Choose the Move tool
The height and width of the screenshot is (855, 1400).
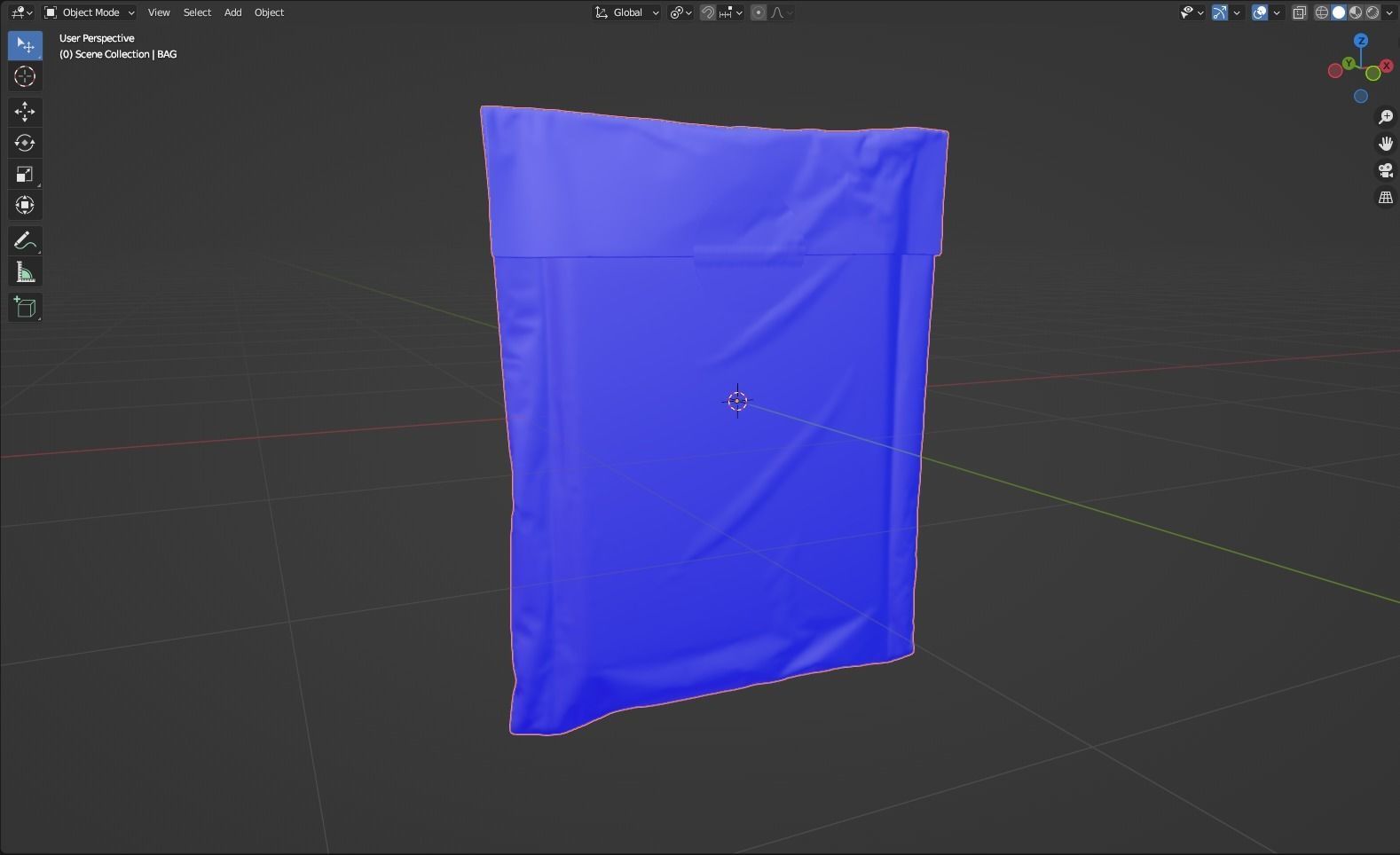[x=25, y=111]
